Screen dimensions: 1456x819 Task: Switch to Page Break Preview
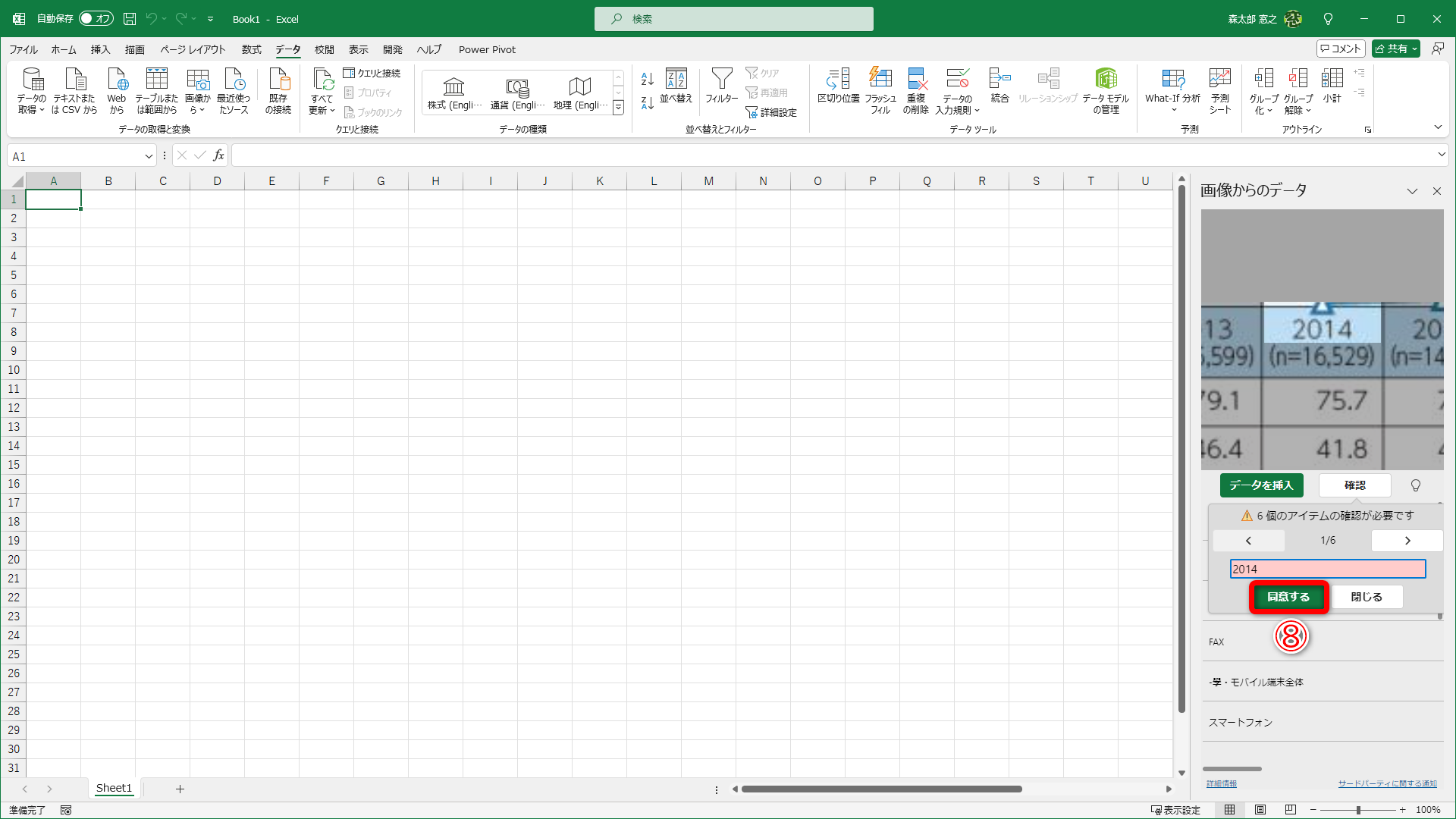pyautogui.click(x=1291, y=810)
